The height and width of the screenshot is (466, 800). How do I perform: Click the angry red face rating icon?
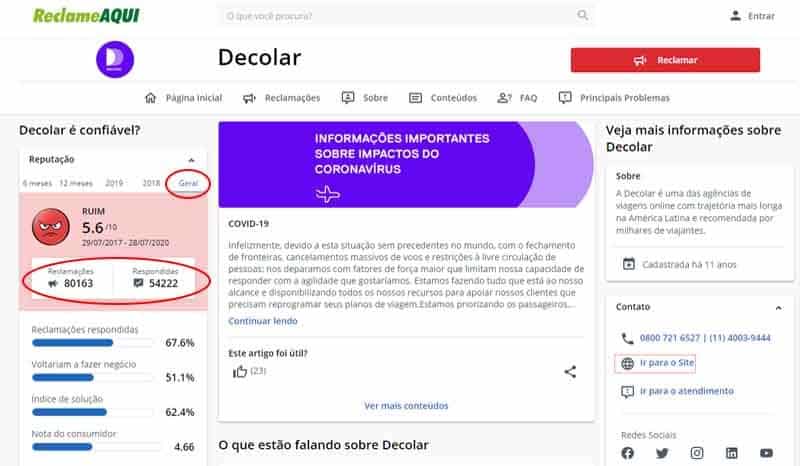point(51,227)
